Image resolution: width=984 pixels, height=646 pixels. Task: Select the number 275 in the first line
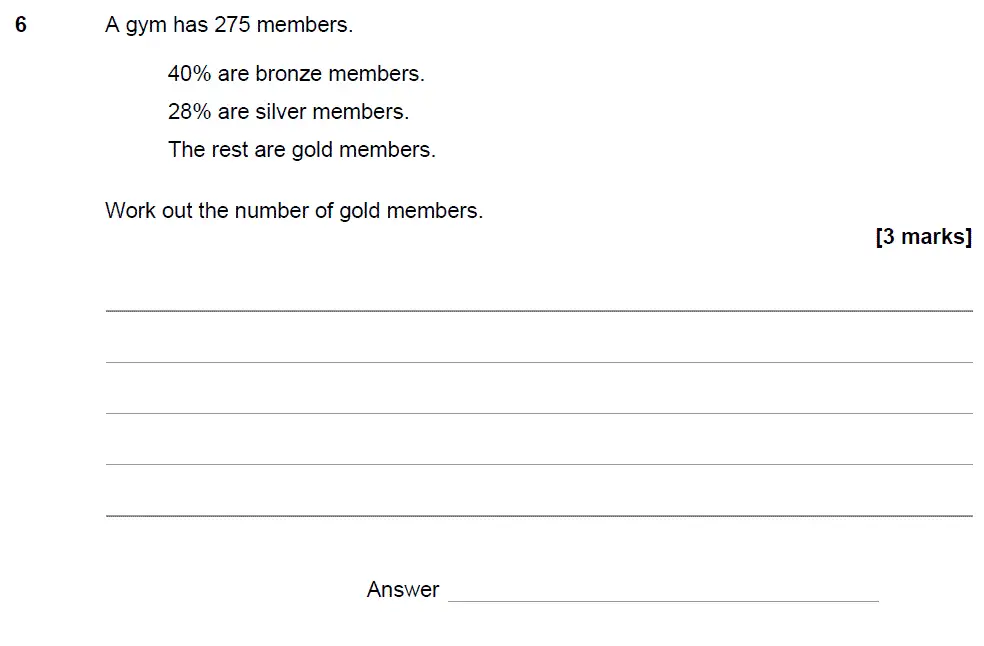point(232,25)
